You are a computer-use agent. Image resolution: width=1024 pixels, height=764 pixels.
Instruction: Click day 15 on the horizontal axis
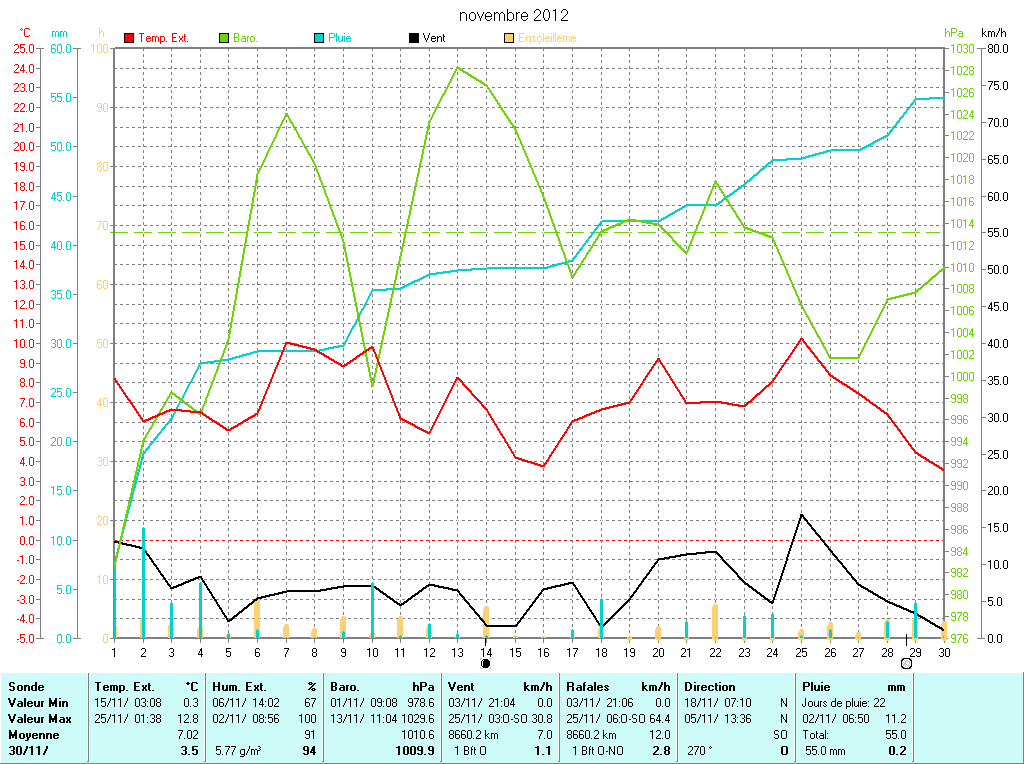point(515,652)
